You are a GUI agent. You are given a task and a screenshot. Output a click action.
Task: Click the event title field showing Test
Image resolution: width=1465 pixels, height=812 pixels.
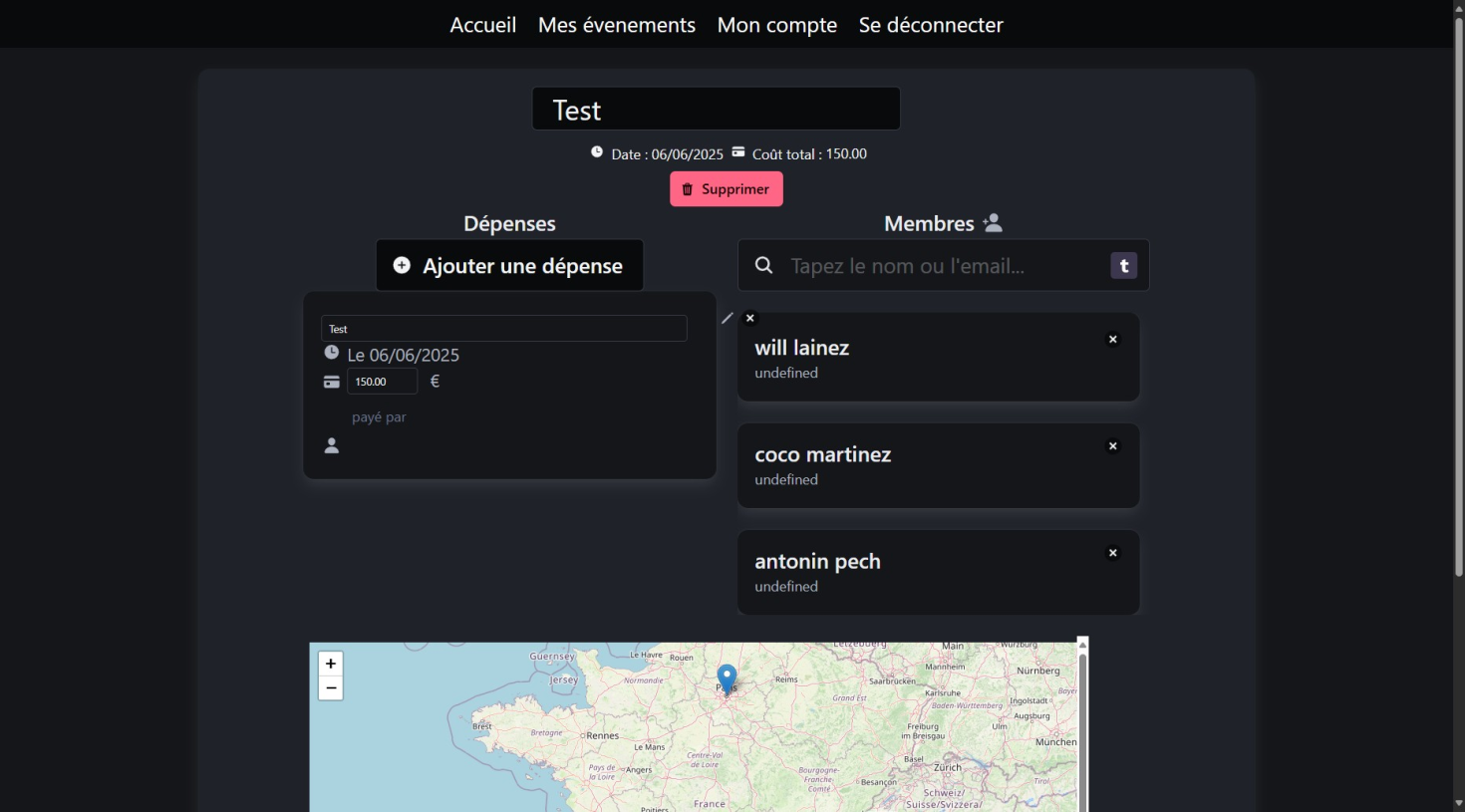pyautogui.click(x=716, y=109)
